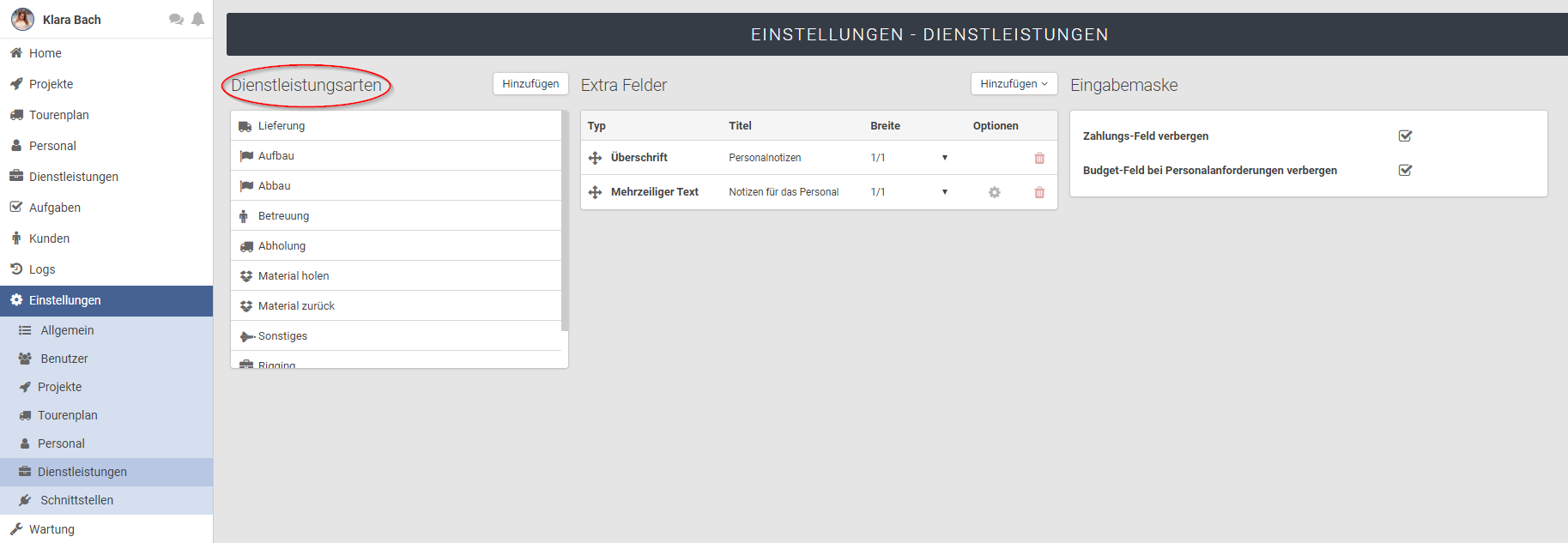Image resolution: width=1568 pixels, height=543 pixels.
Task: Toggle the Zahlungs-Feld verbergen checkbox
Action: 1405,136
